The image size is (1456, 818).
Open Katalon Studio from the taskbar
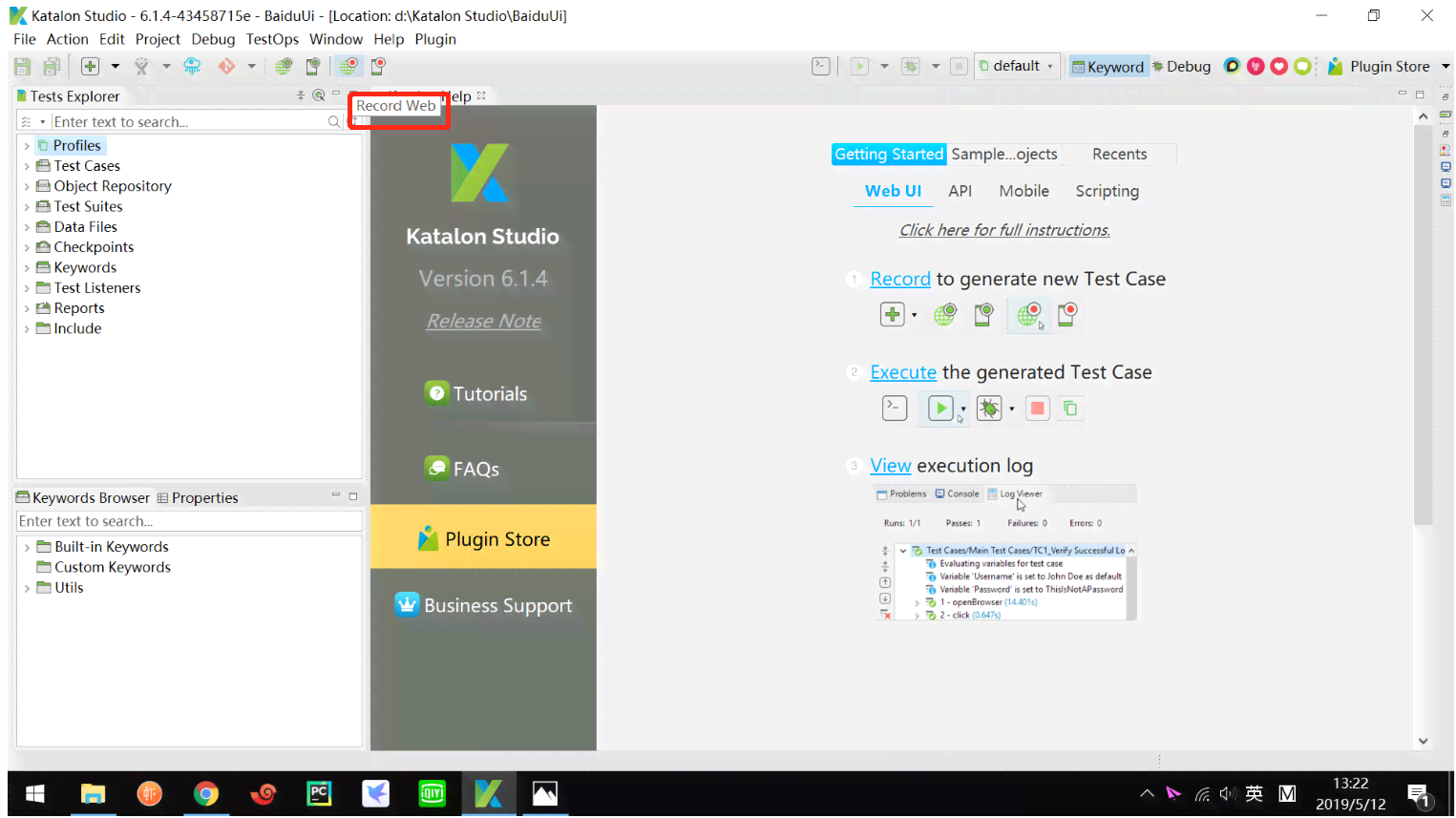point(488,793)
